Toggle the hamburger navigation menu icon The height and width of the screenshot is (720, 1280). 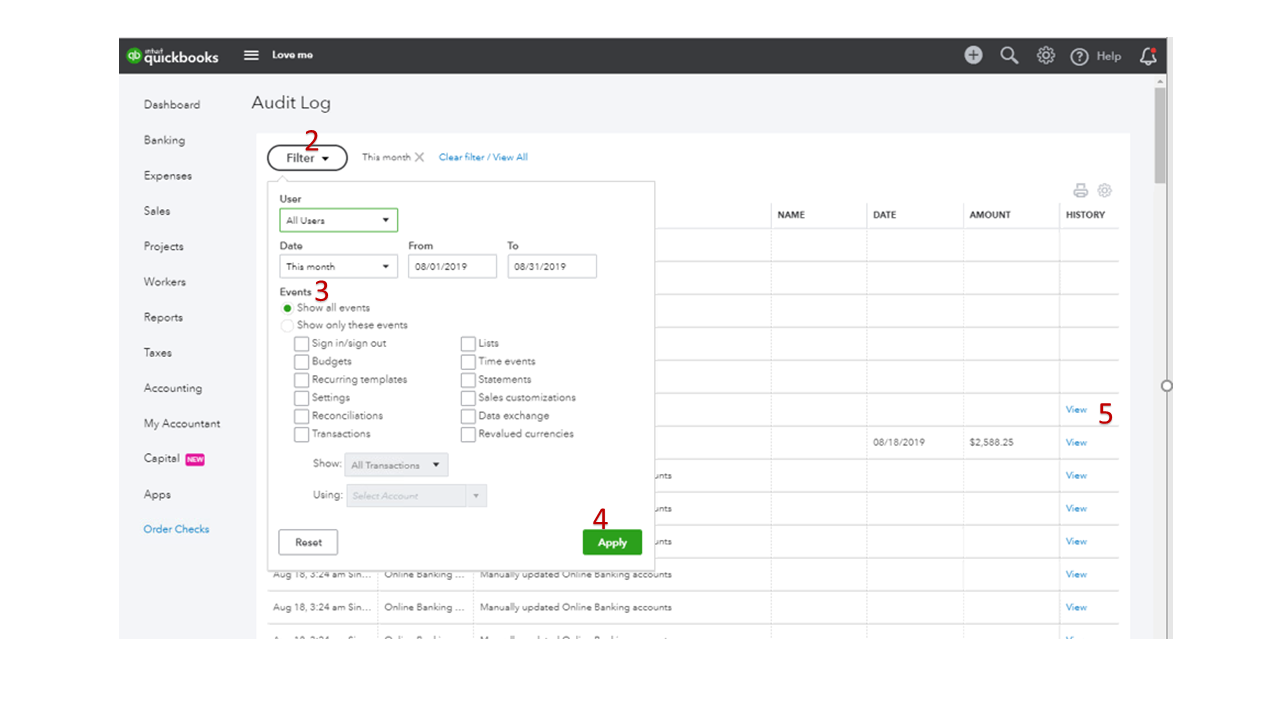pyautogui.click(x=252, y=55)
